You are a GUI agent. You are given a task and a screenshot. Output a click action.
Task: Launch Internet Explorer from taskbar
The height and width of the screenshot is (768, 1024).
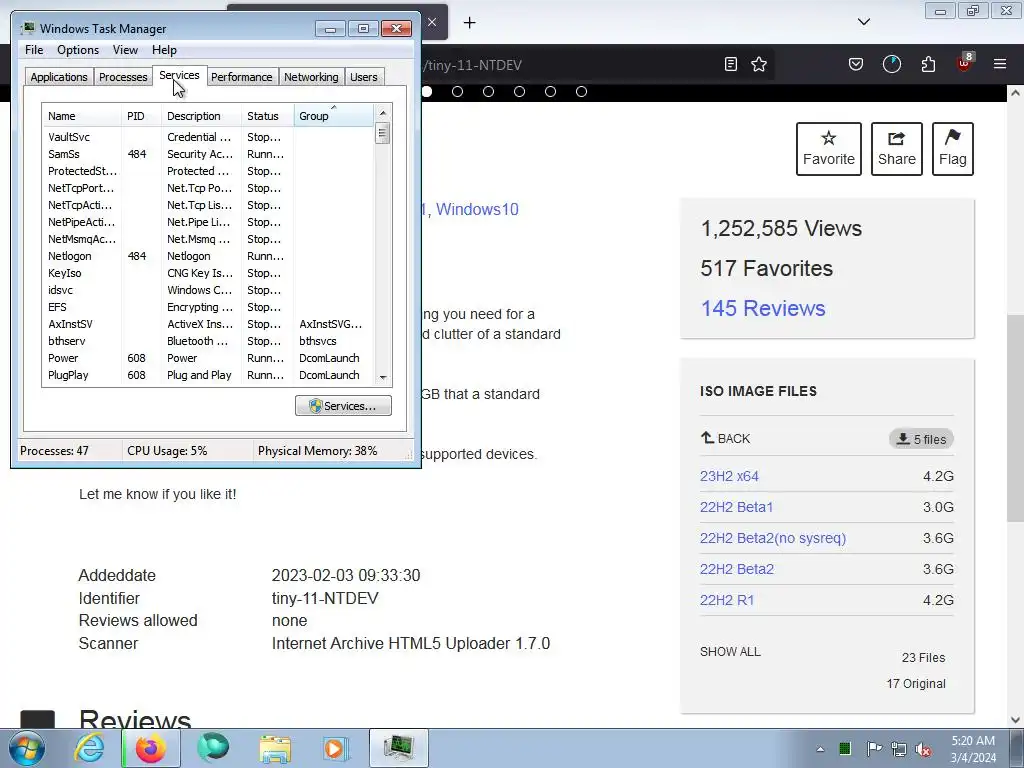[x=89, y=748]
